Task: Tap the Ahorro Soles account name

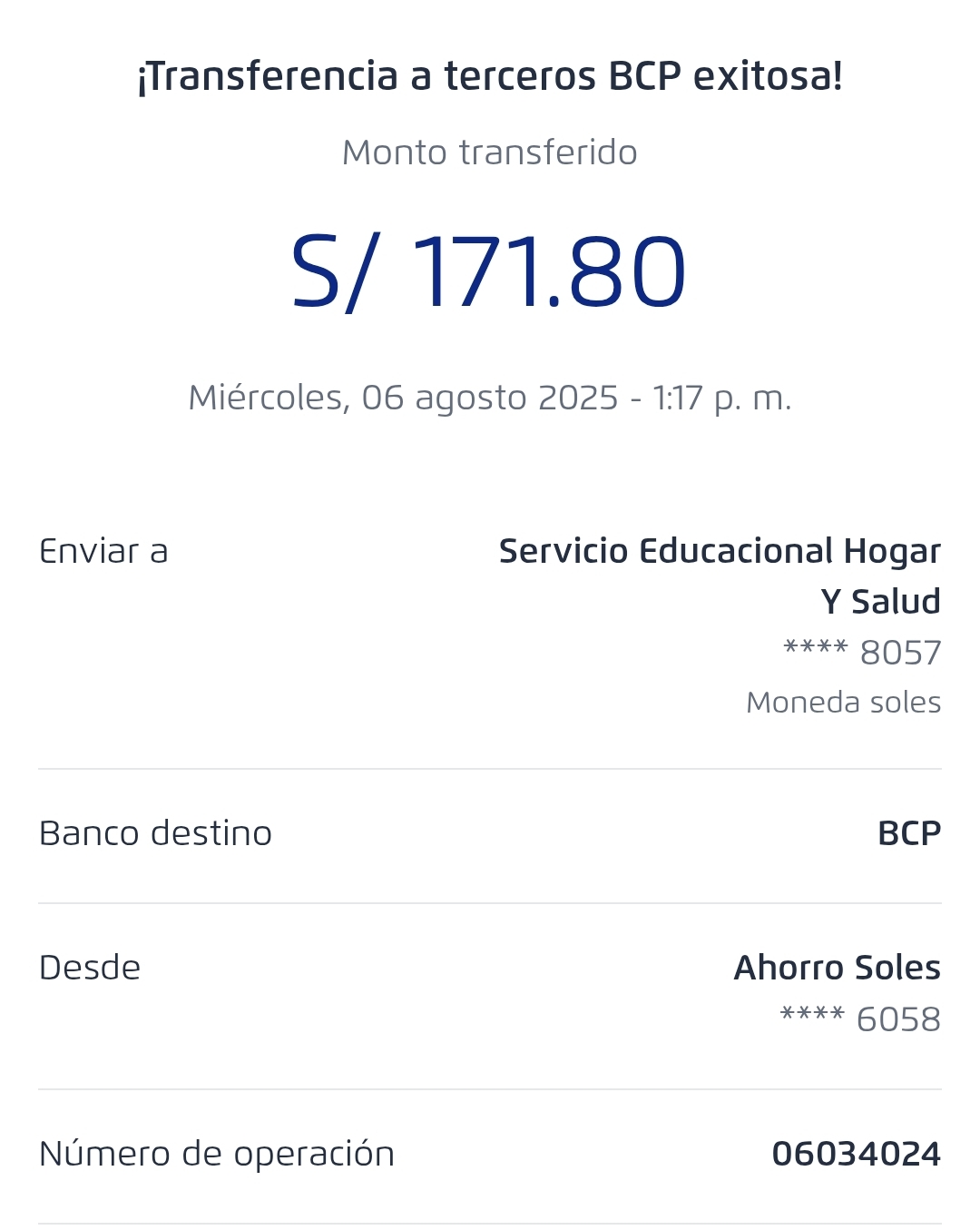Action: point(837,968)
